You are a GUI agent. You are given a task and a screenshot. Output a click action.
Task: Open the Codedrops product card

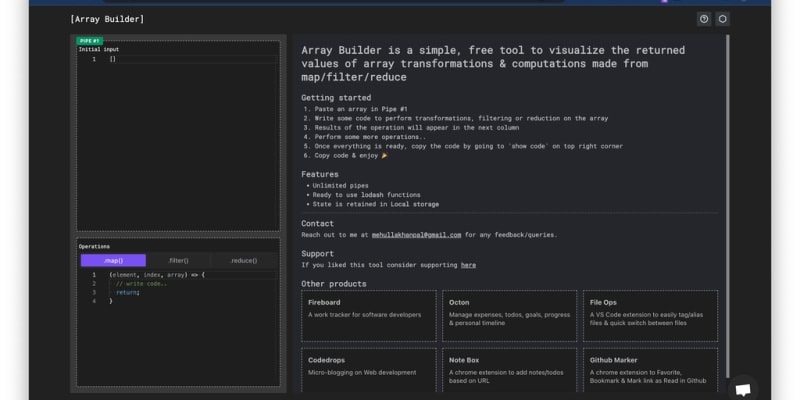pos(369,370)
